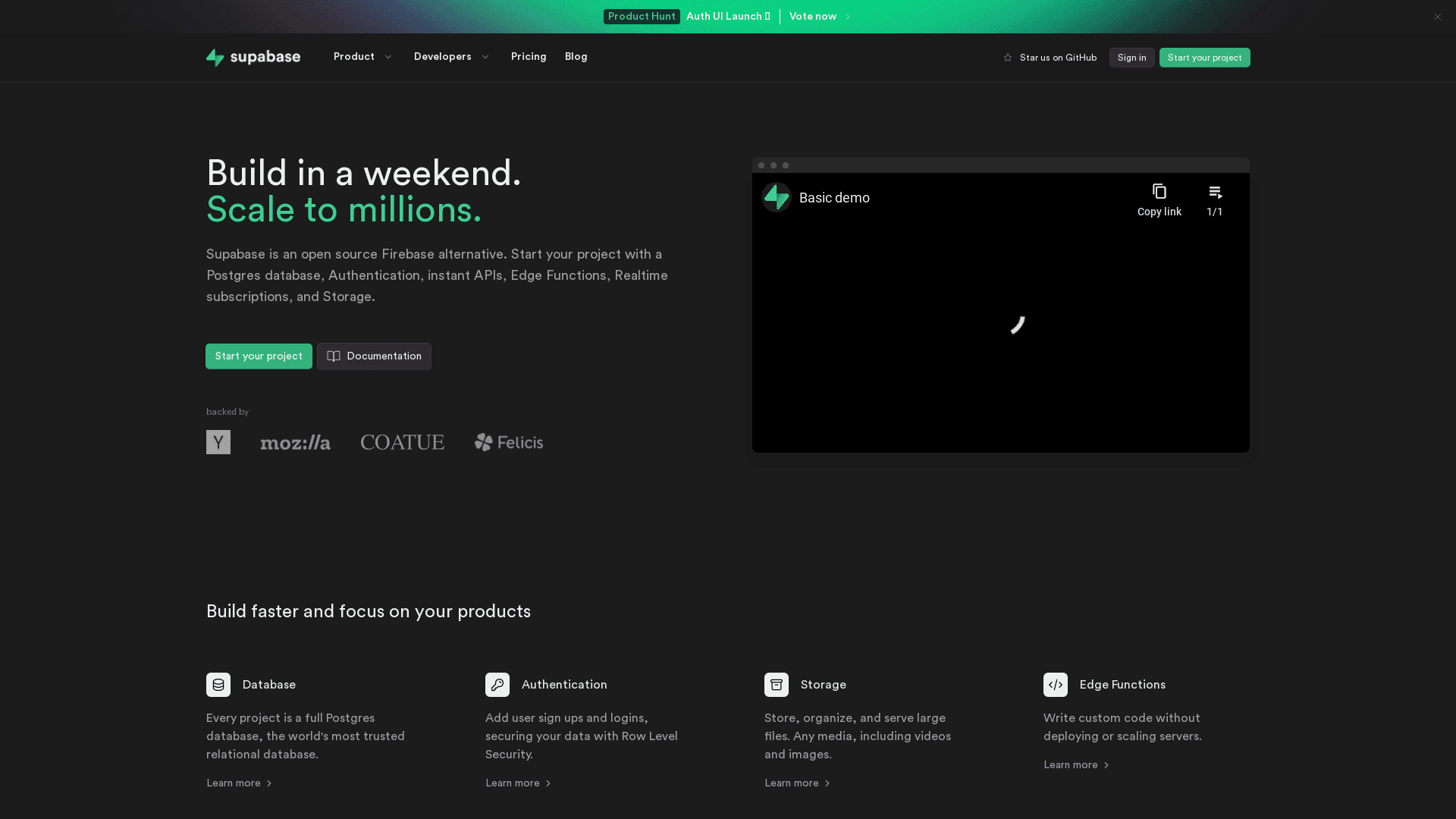
Task: Open the Documentation button
Action: tap(374, 356)
